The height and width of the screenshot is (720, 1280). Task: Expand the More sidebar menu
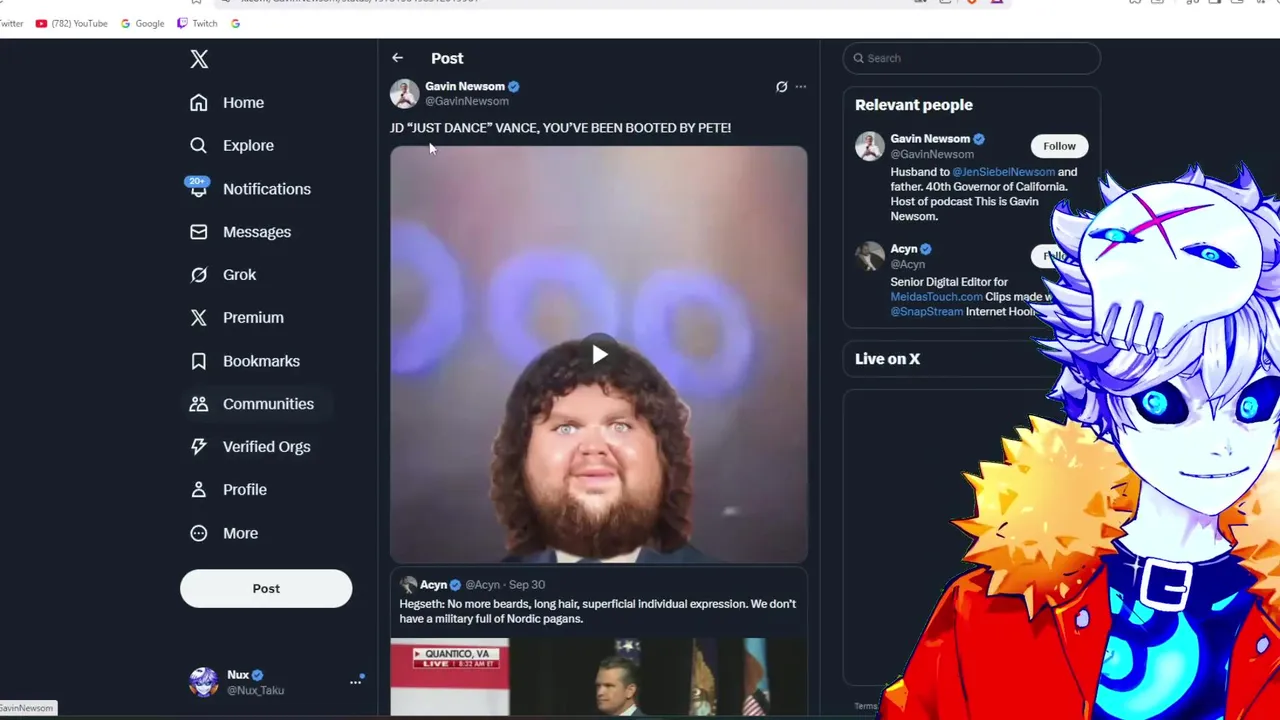[x=240, y=533]
